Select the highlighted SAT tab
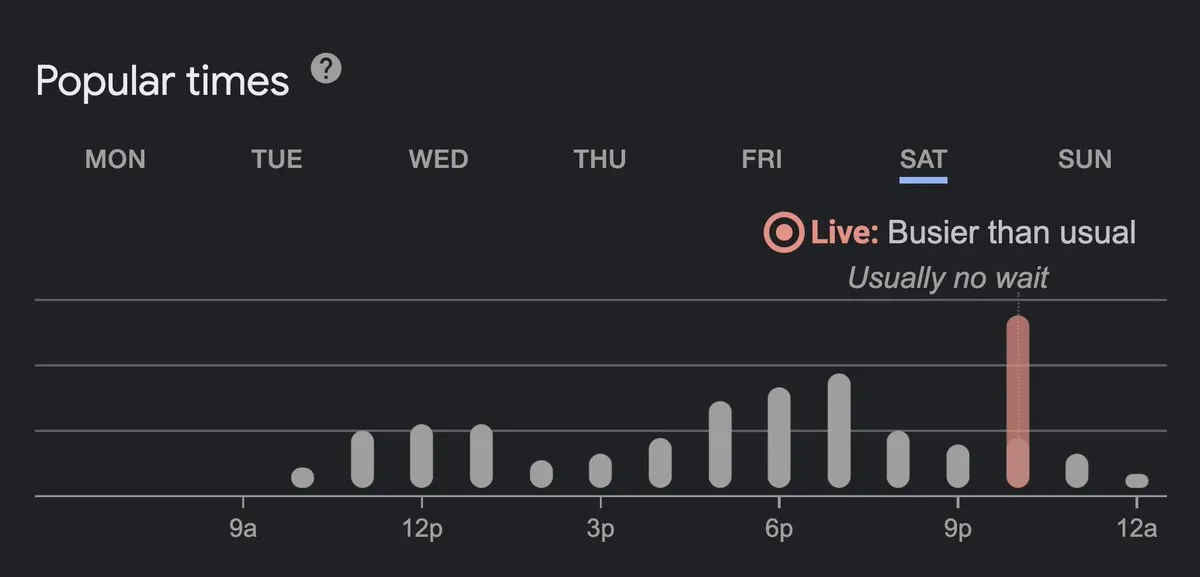Image resolution: width=1200 pixels, height=577 pixels. click(923, 159)
